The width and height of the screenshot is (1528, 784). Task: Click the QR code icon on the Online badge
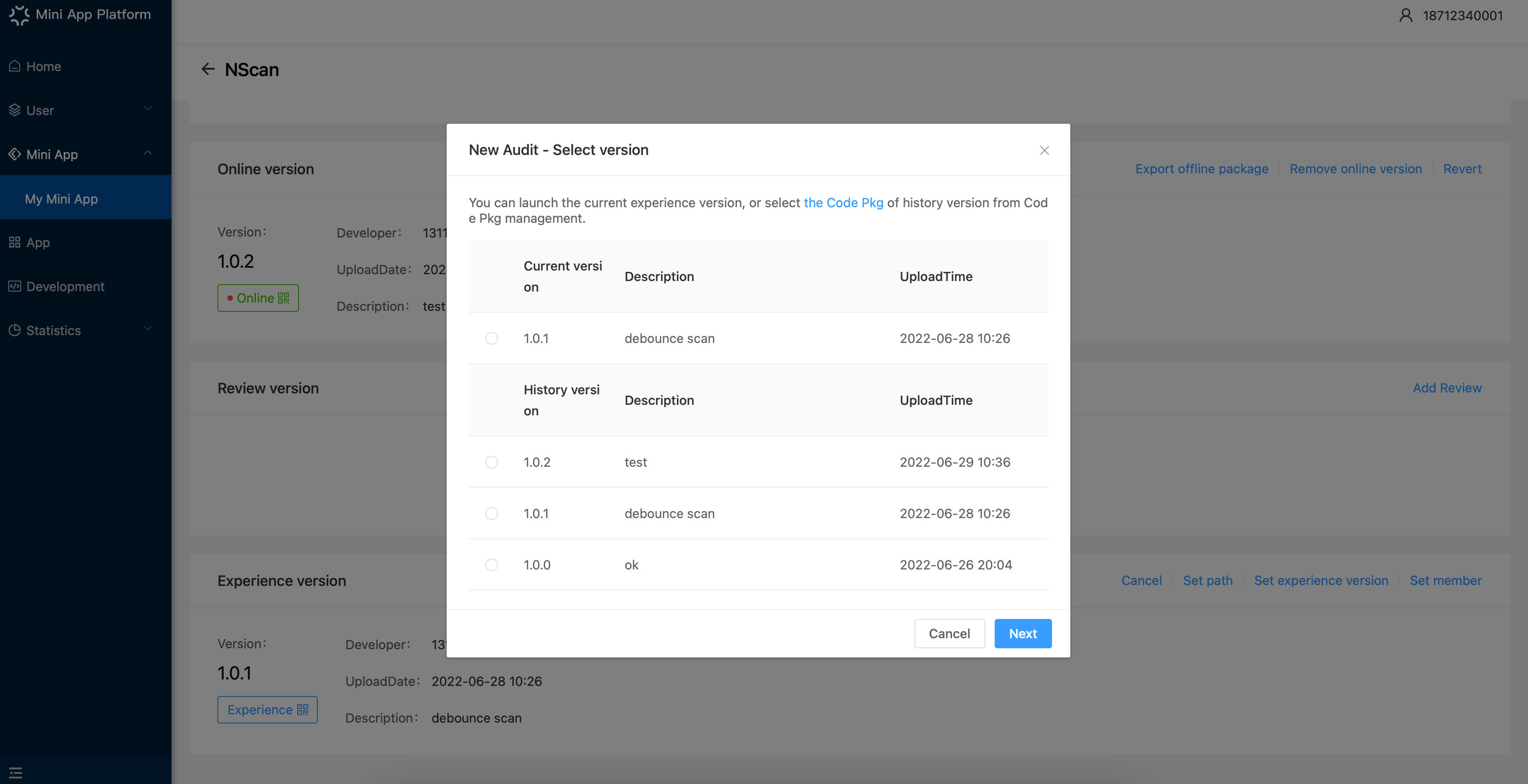[x=283, y=298]
